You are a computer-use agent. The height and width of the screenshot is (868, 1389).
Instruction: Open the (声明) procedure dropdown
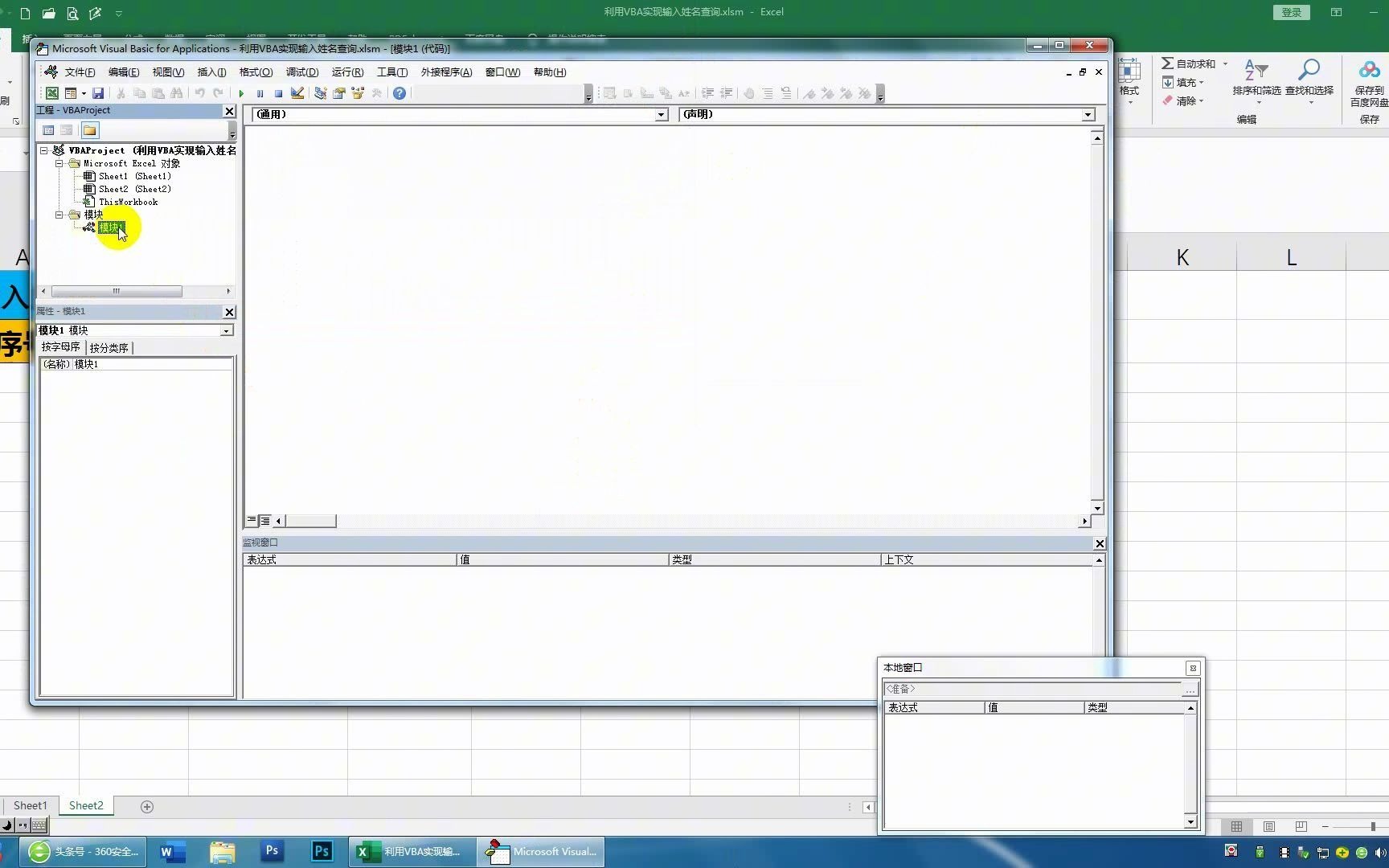tap(1088, 115)
